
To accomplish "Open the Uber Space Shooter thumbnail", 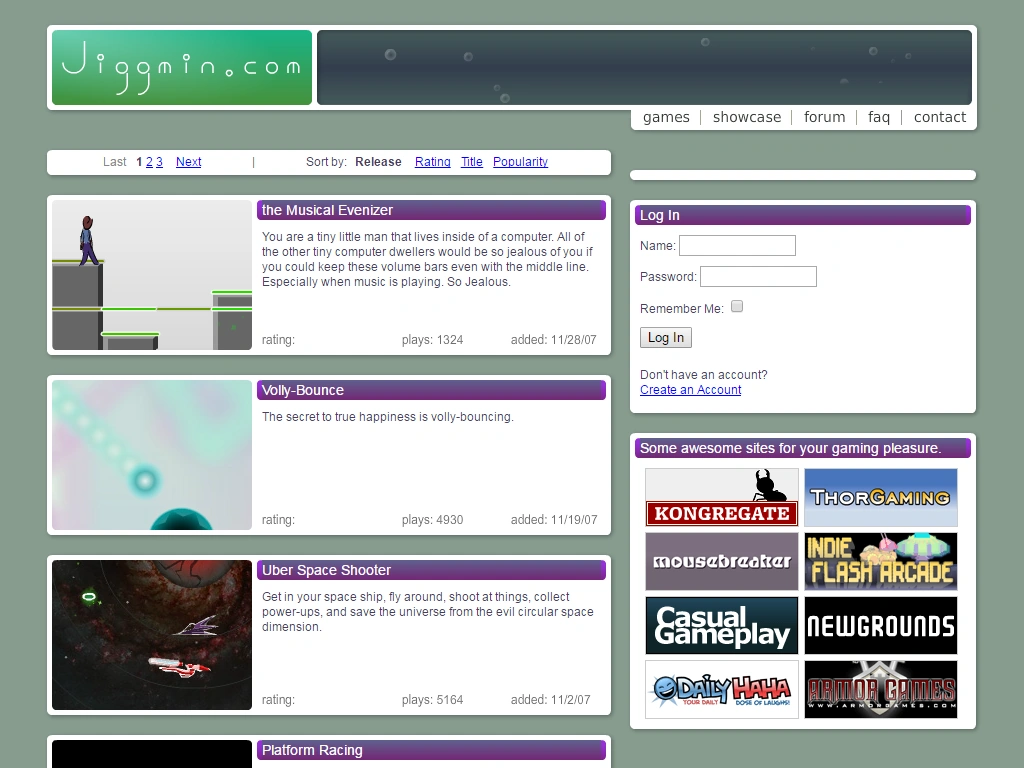I will [x=152, y=635].
